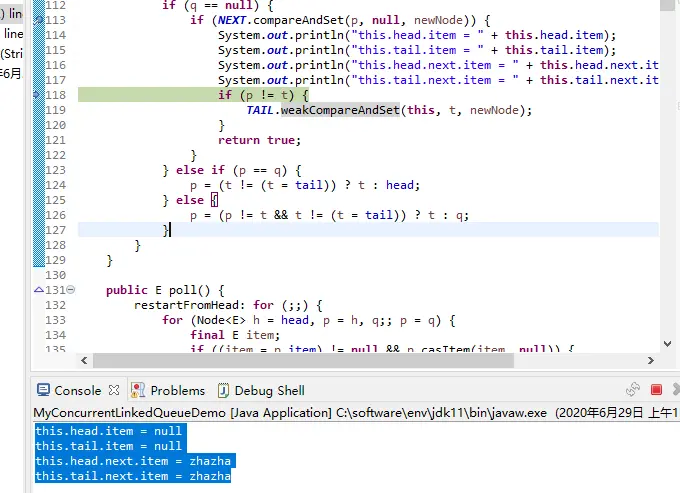680x493 pixels.
Task: Click the current instruction pointer at line 118
Action: coord(37,95)
